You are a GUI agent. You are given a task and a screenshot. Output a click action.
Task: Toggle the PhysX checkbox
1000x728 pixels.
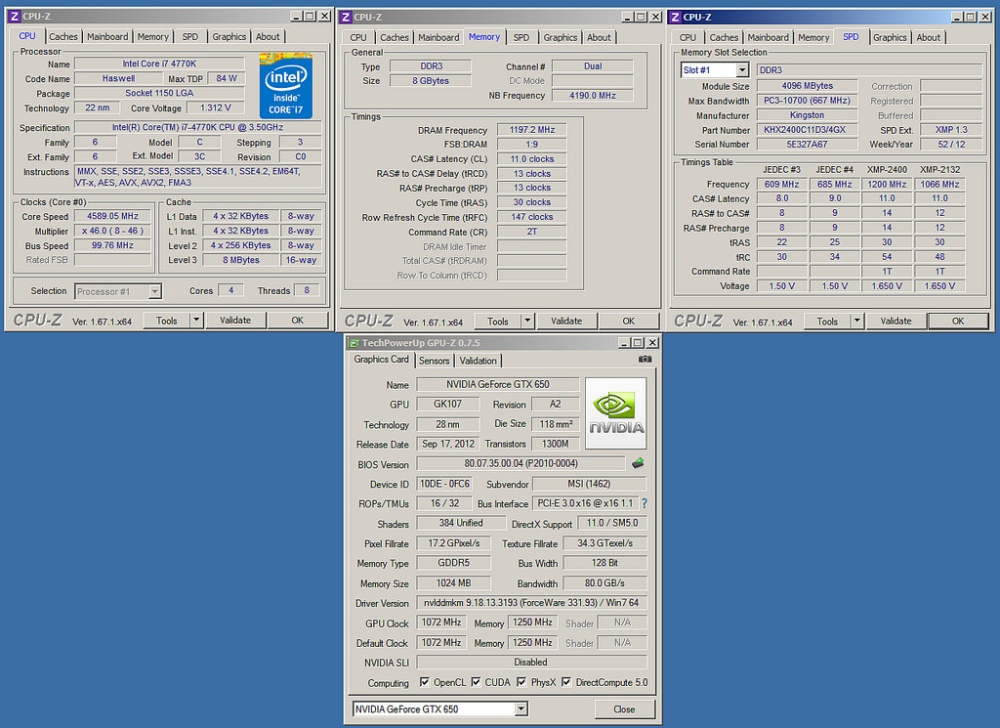coord(521,682)
